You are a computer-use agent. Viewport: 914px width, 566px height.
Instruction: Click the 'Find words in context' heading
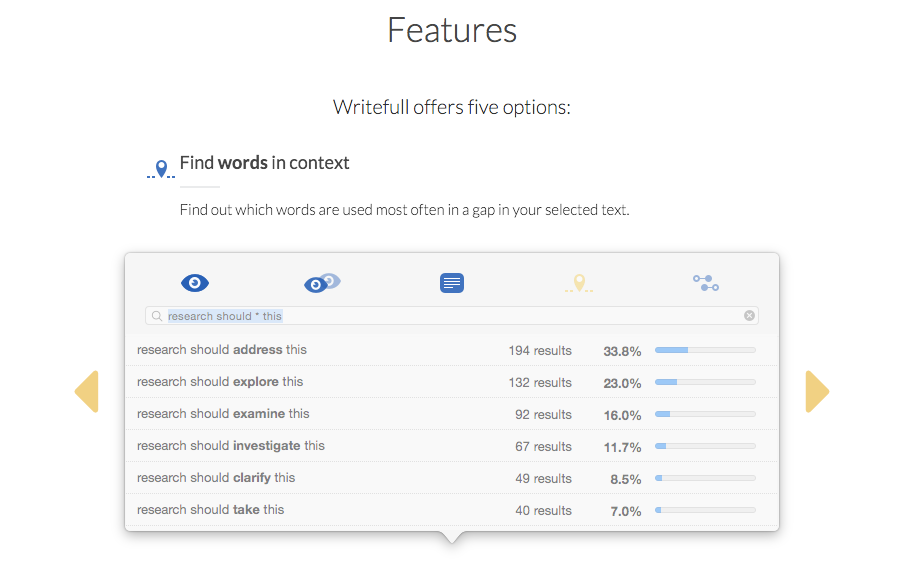(264, 163)
